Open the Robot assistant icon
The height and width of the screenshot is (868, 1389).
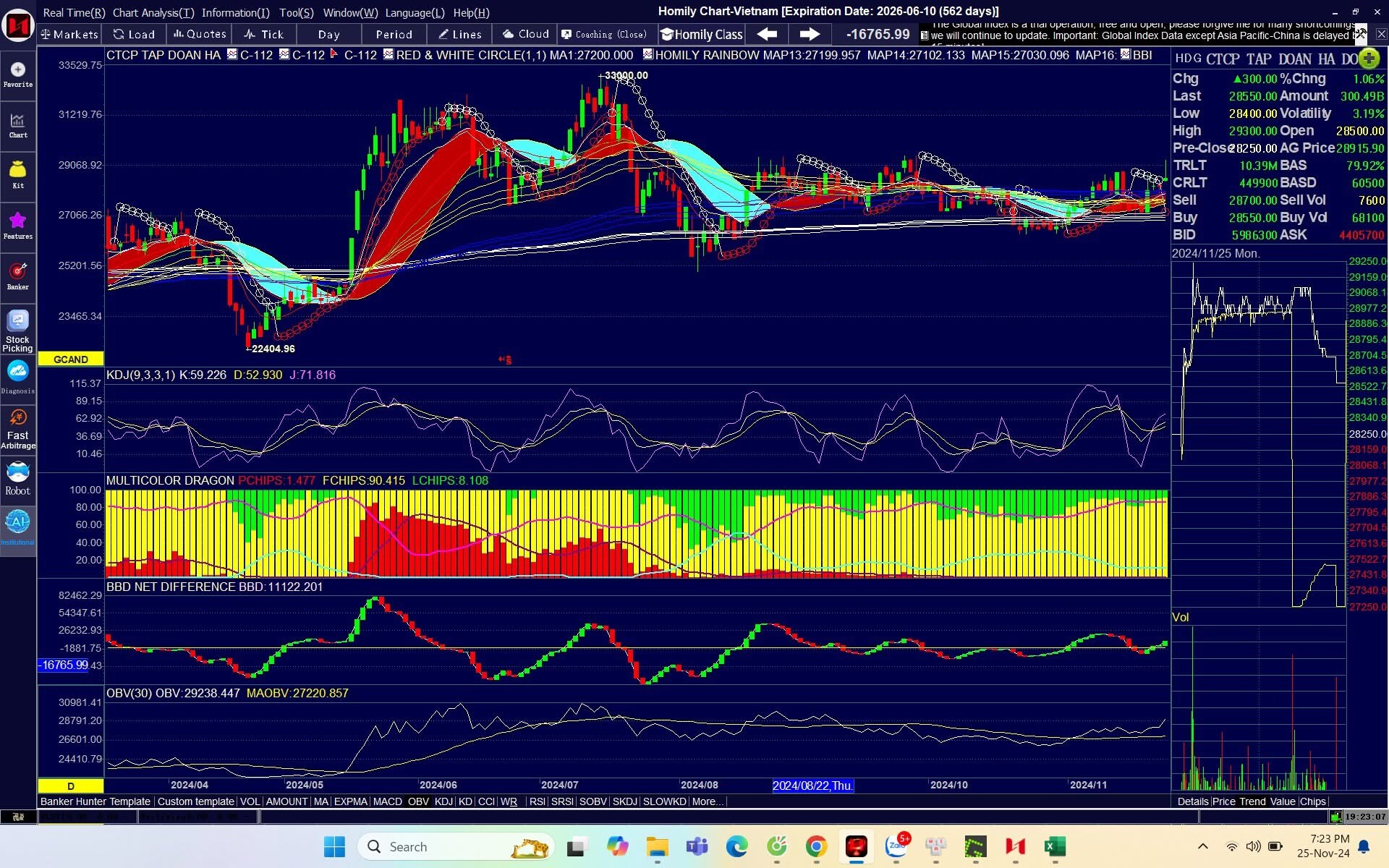pos(18,479)
